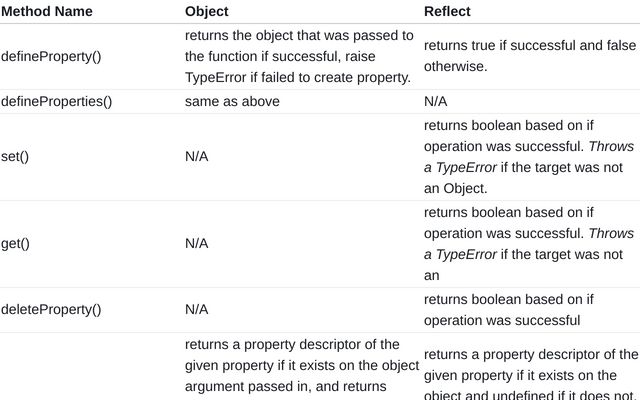Image resolution: width=640 pixels, height=400 pixels.
Task: Click N/A in the set() Object cell
Action: 197,157
